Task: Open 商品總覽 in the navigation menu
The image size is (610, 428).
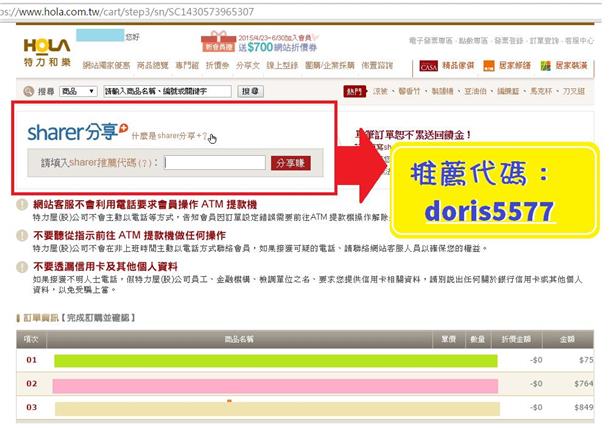Action: click(152, 65)
